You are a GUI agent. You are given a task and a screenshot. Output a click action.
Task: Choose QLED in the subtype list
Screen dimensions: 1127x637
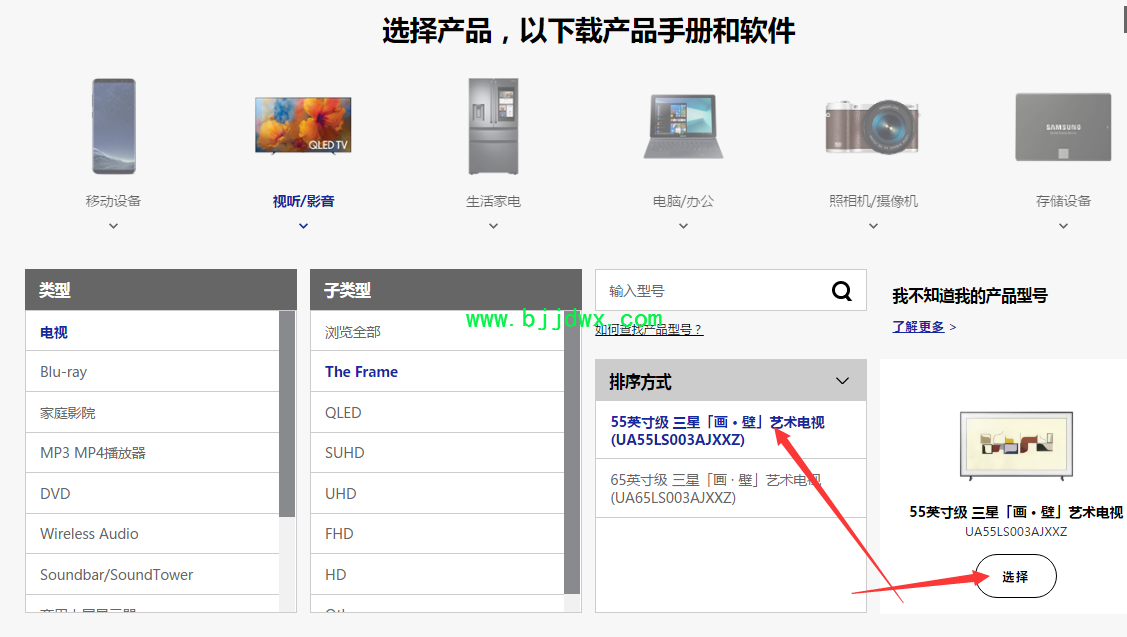[437, 413]
